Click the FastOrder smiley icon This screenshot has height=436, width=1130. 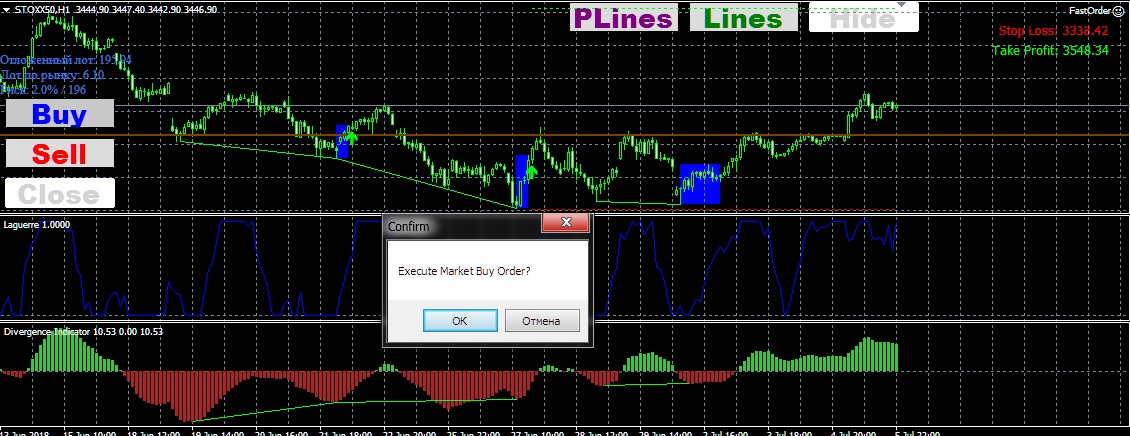1117,10
